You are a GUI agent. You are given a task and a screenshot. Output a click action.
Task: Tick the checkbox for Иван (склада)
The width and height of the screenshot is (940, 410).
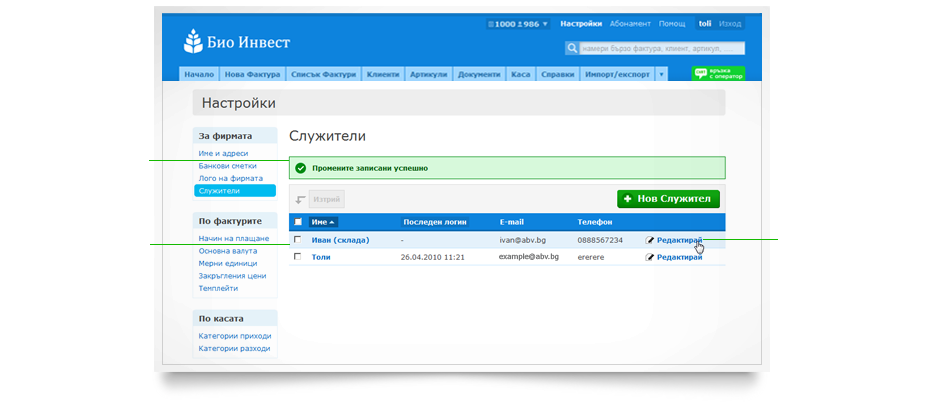tap(297, 240)
